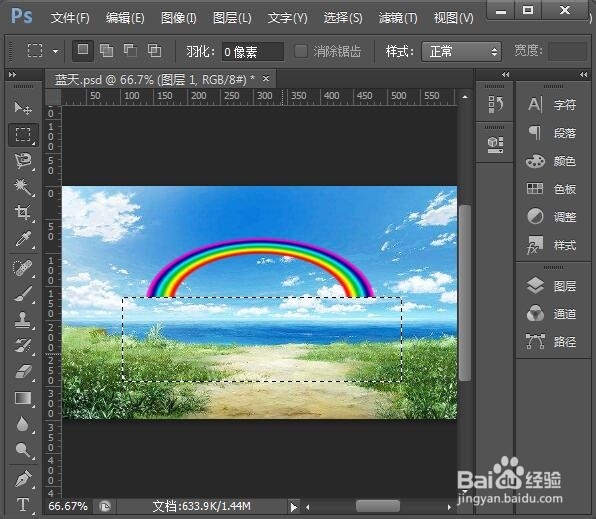Screen dimensions: 596x519
Task: Select the Healing Brush tool
Action: (x=23, y=268)
